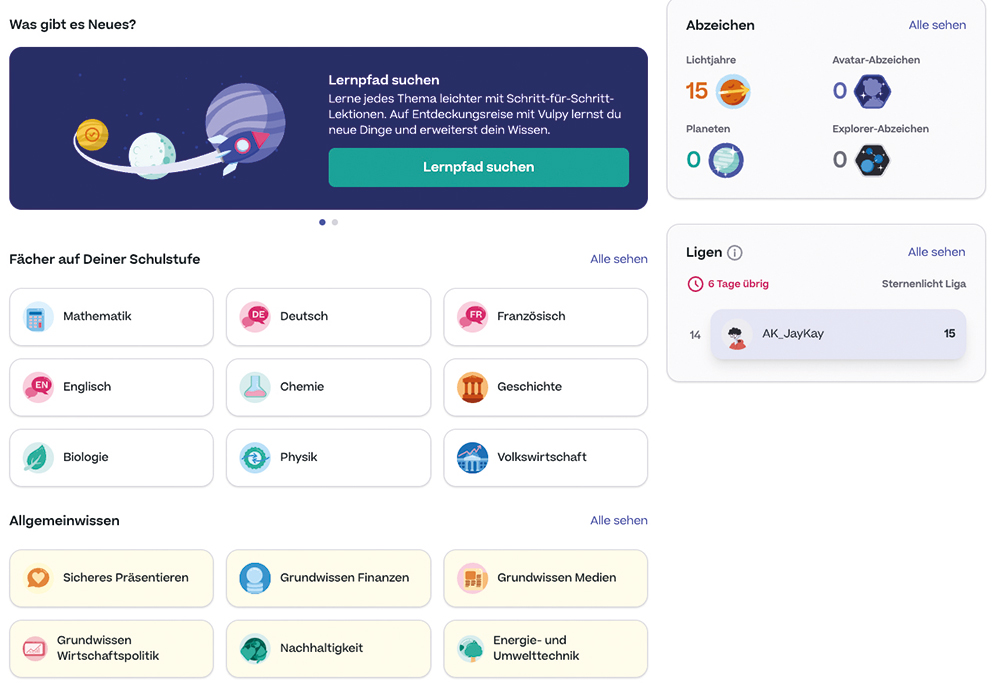The height and width of the screenshot is (684, 1000).
Task: Click the Lichtjahre planet badge icon
Action: [x=733, y=91]
